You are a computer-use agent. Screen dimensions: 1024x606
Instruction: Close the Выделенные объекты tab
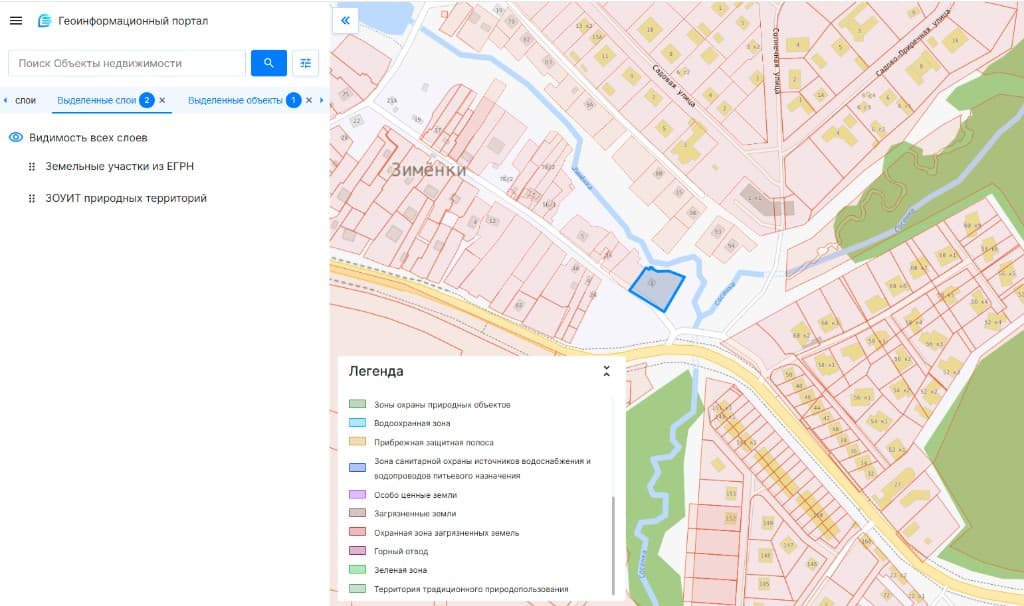pyautogui.click(x=309, y=101)
